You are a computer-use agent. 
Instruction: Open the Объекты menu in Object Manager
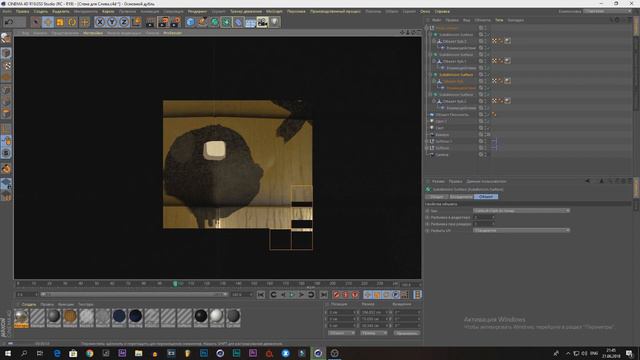482,20
